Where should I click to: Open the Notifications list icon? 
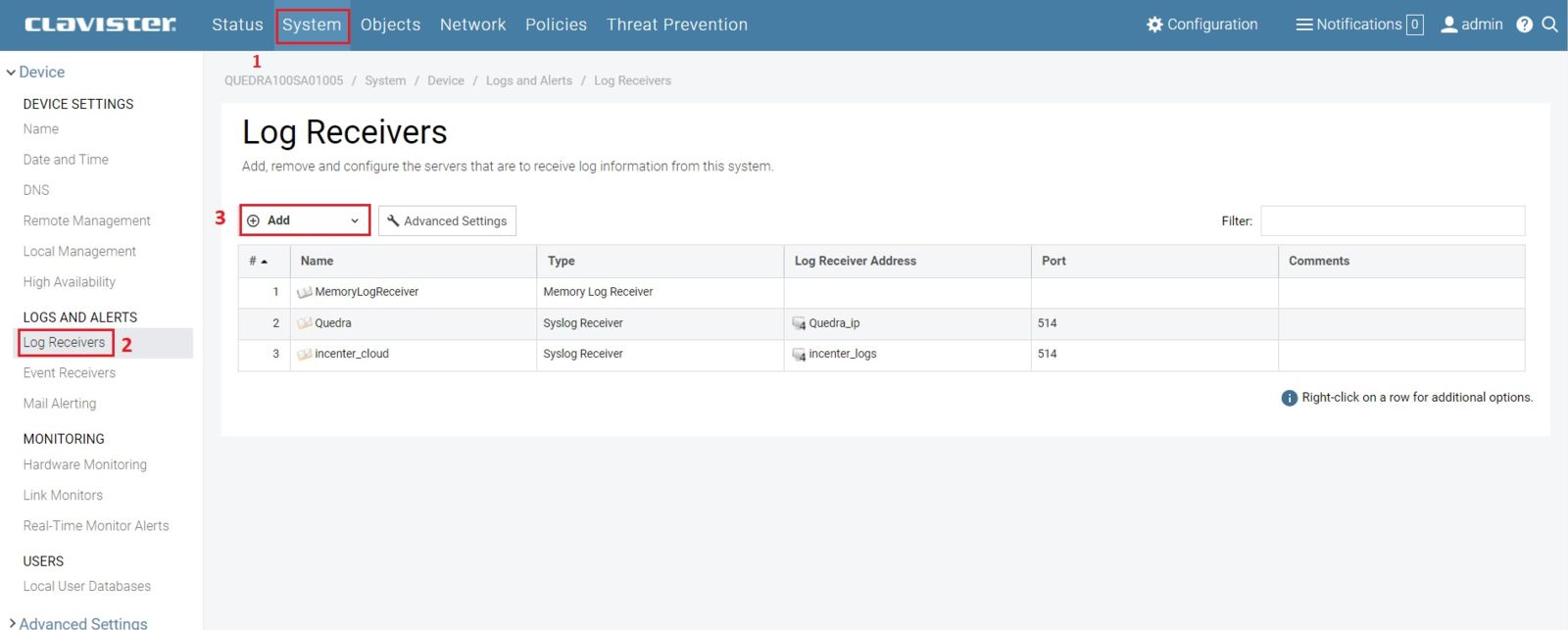[1303, 24]
